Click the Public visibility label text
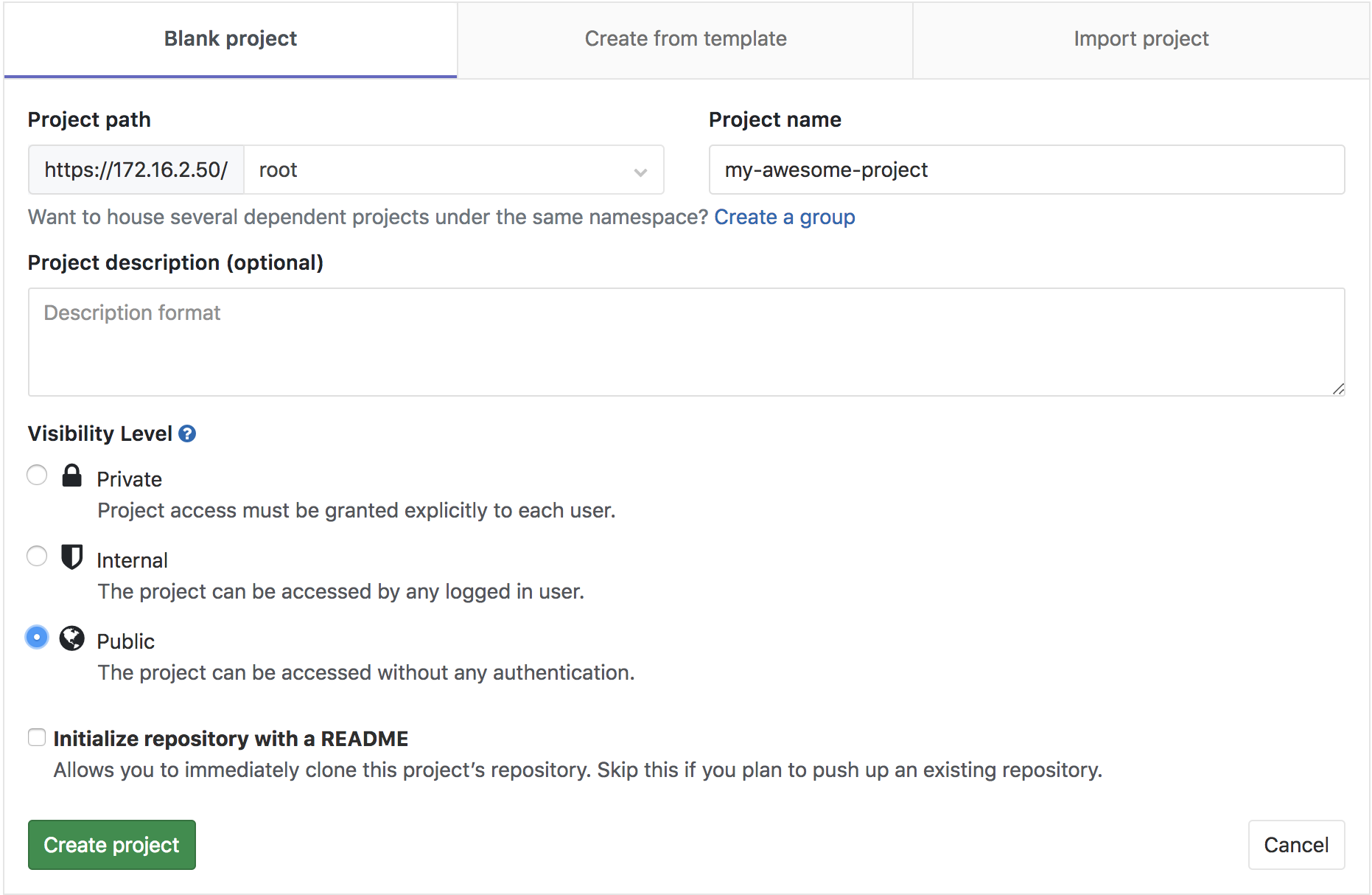The width and height of the screenshot is (1372, 895). pos(126,641)
